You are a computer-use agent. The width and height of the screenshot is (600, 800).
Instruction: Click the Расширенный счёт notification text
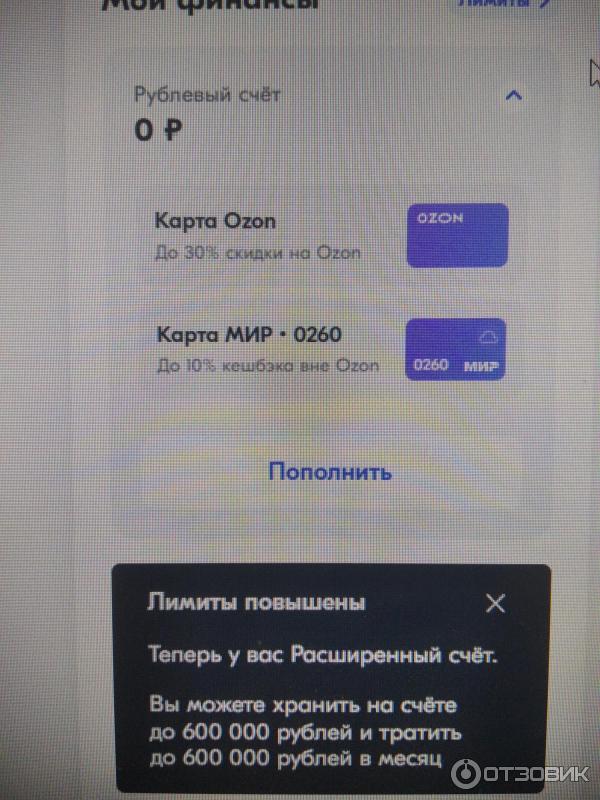click(x=393, y=655)
